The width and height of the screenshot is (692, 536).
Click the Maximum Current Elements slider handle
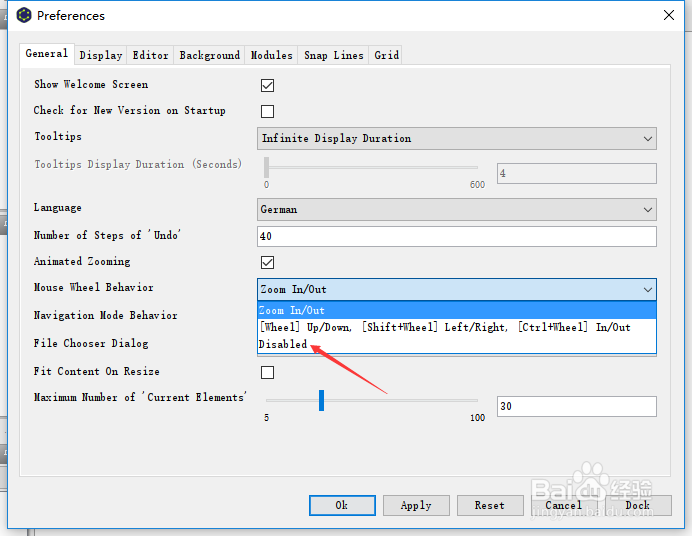pyautogui.click(x=321, y=400)
